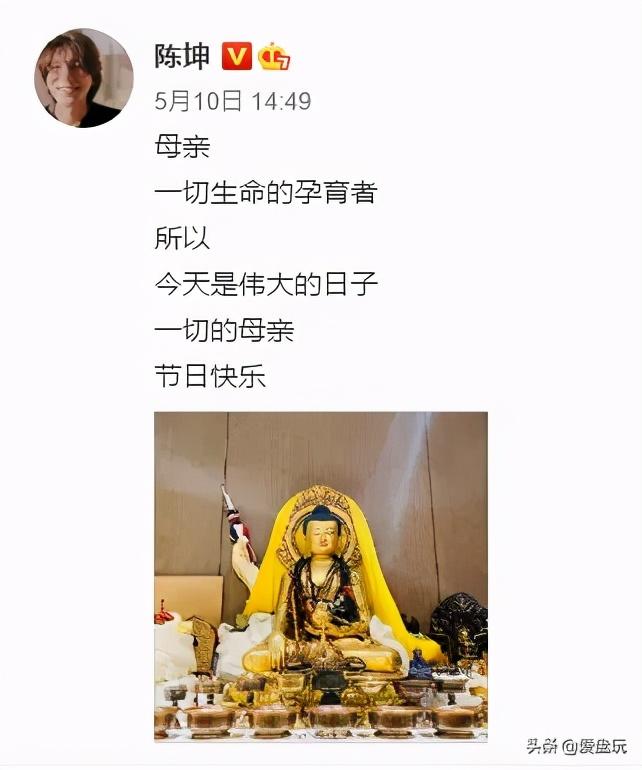Click the text line 一切的母亲
Screen dimensions: 642x770
(224, 330)
